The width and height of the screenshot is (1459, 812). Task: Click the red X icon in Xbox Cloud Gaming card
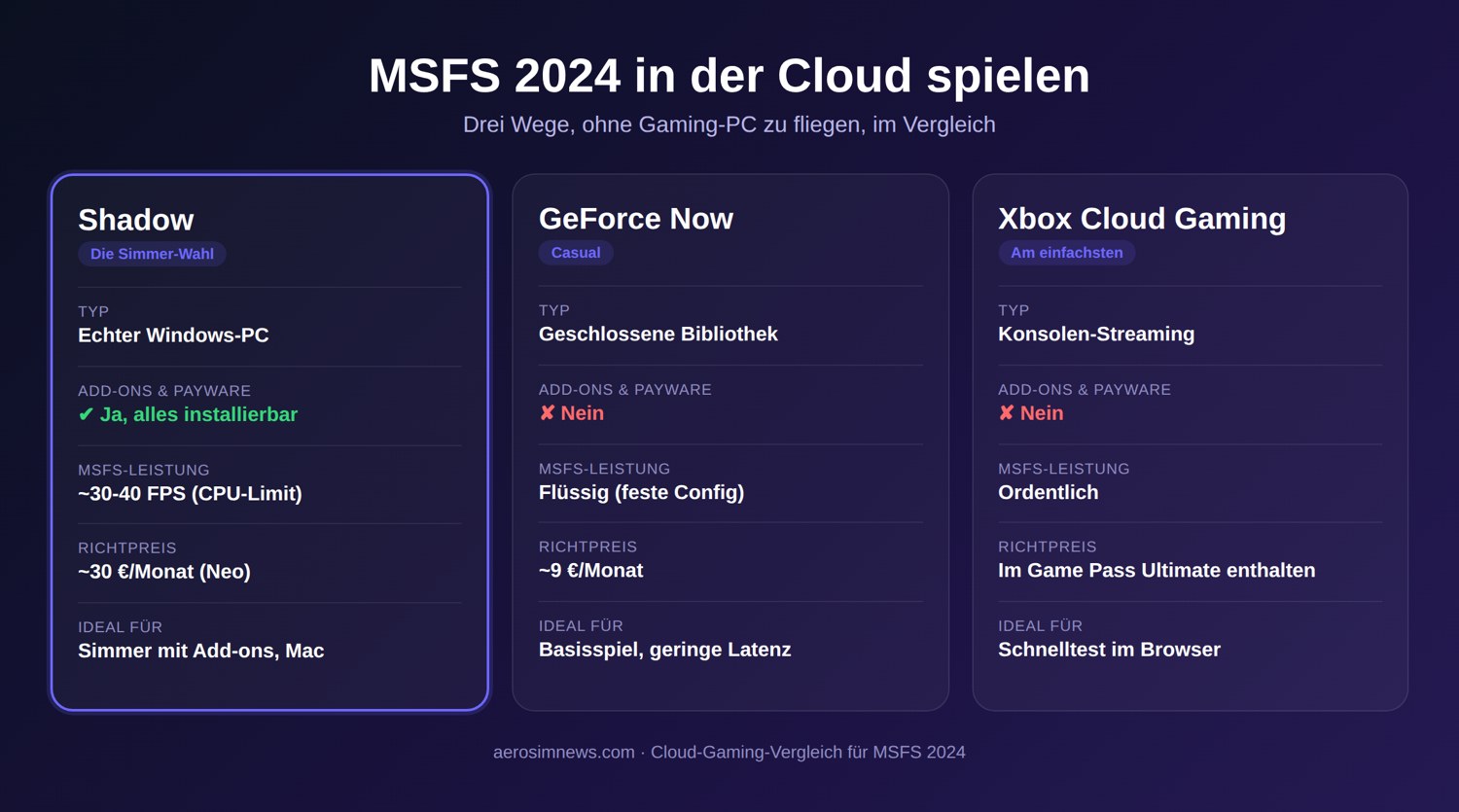[1006, 413]
